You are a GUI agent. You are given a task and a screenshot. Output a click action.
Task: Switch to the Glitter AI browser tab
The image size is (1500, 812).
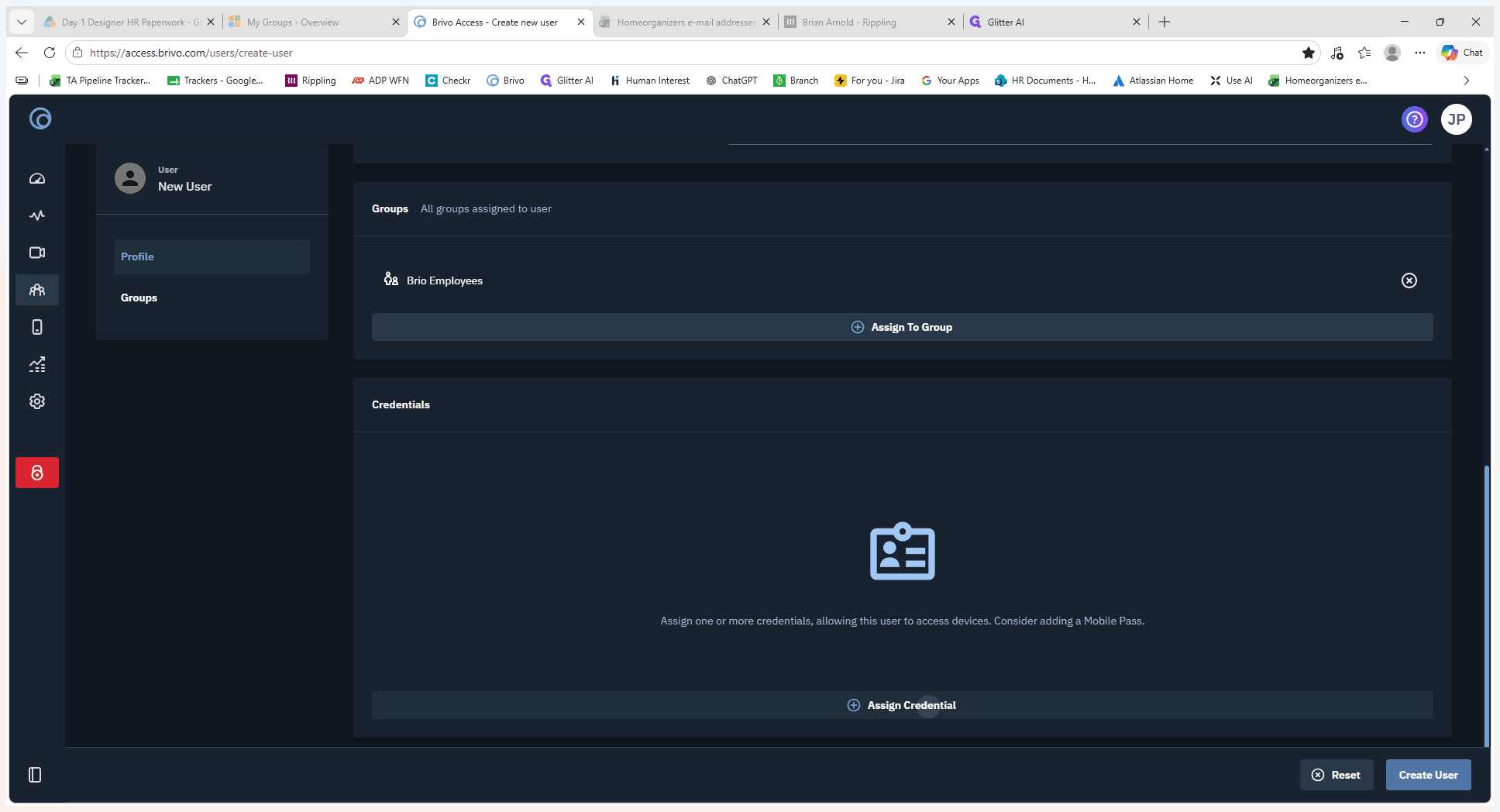1054,22
